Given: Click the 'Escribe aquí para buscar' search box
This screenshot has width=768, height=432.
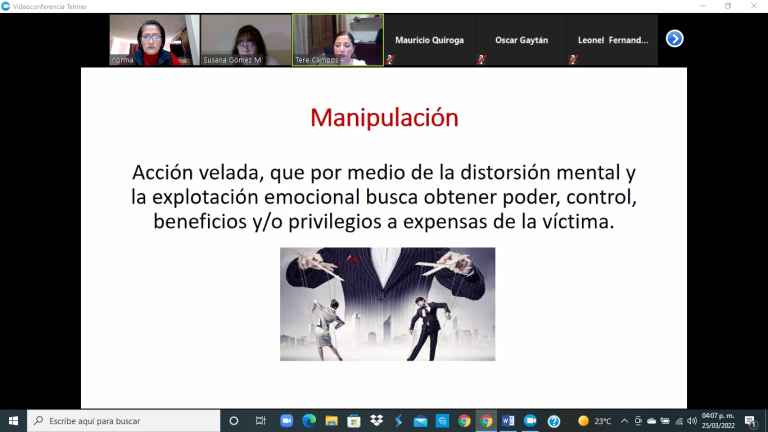Looking at the screenshot, I should pyautogui.click(x=122, y=421).
